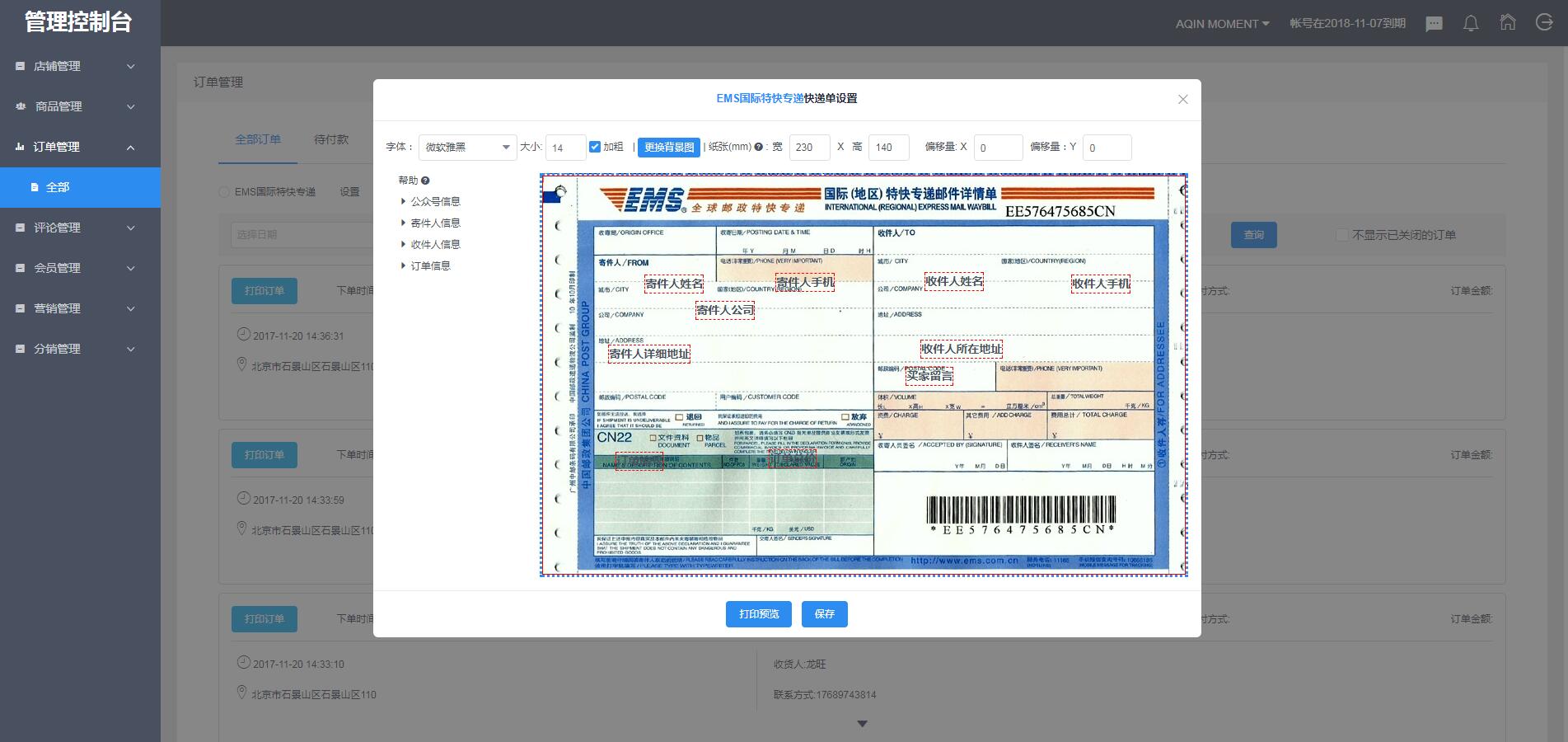Toggle the 加粗 bold checkbox

(595, 147)
